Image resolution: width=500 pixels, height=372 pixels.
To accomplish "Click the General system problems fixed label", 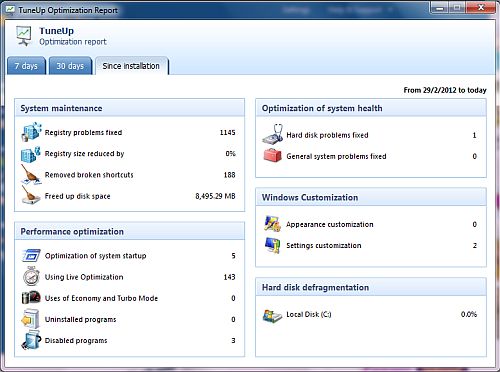I will [x=336, y=156].
